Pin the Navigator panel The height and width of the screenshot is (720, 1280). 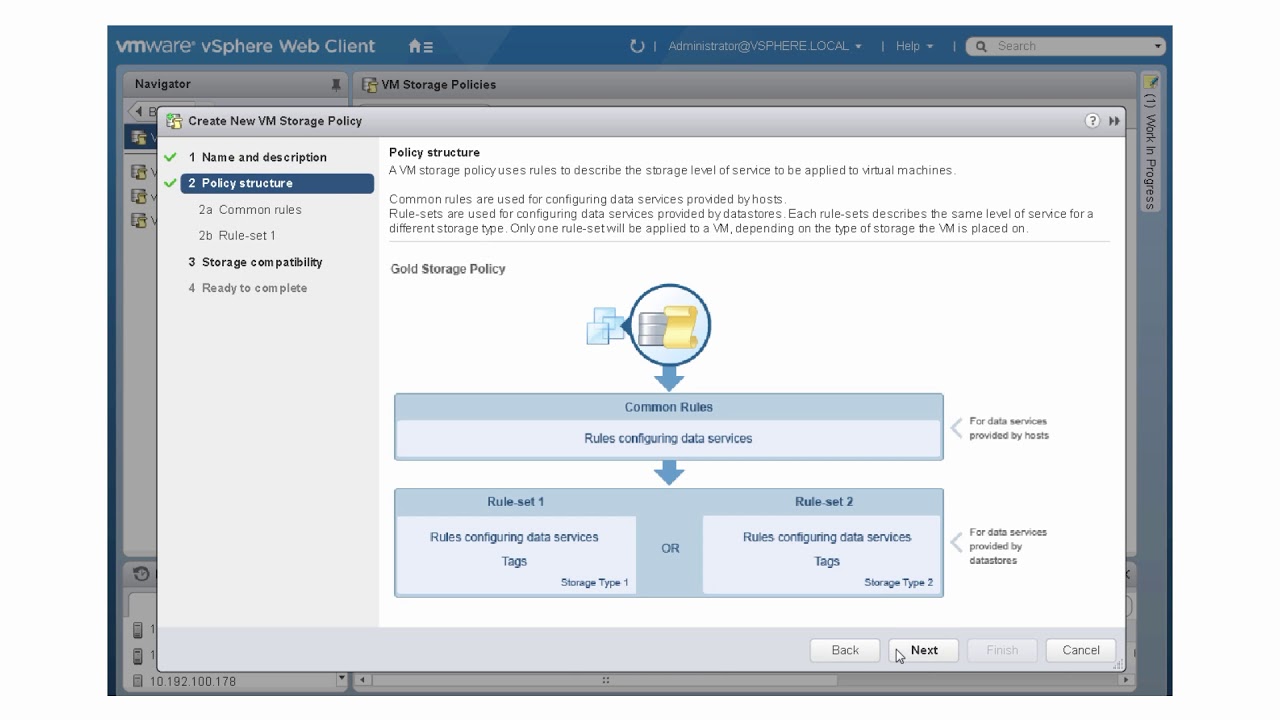(336, 85)
